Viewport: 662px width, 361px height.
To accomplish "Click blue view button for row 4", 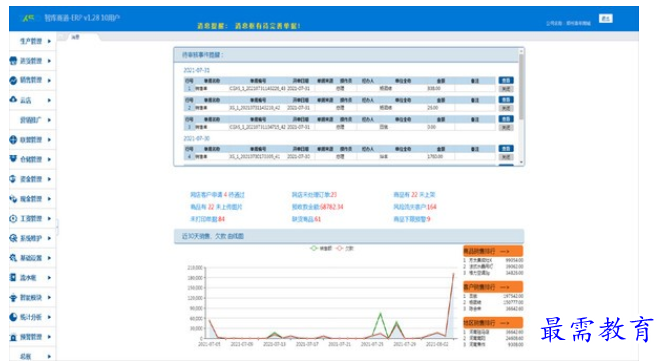I will (x=506, y=148).
